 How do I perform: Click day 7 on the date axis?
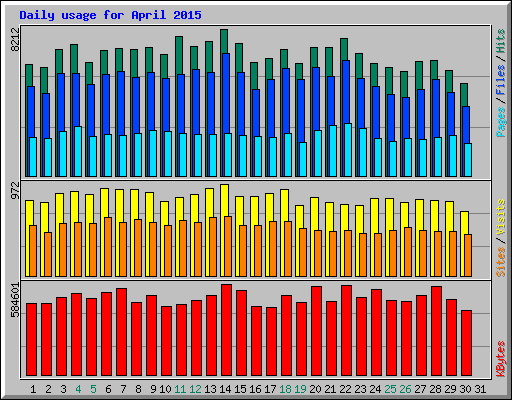point(123,389)
